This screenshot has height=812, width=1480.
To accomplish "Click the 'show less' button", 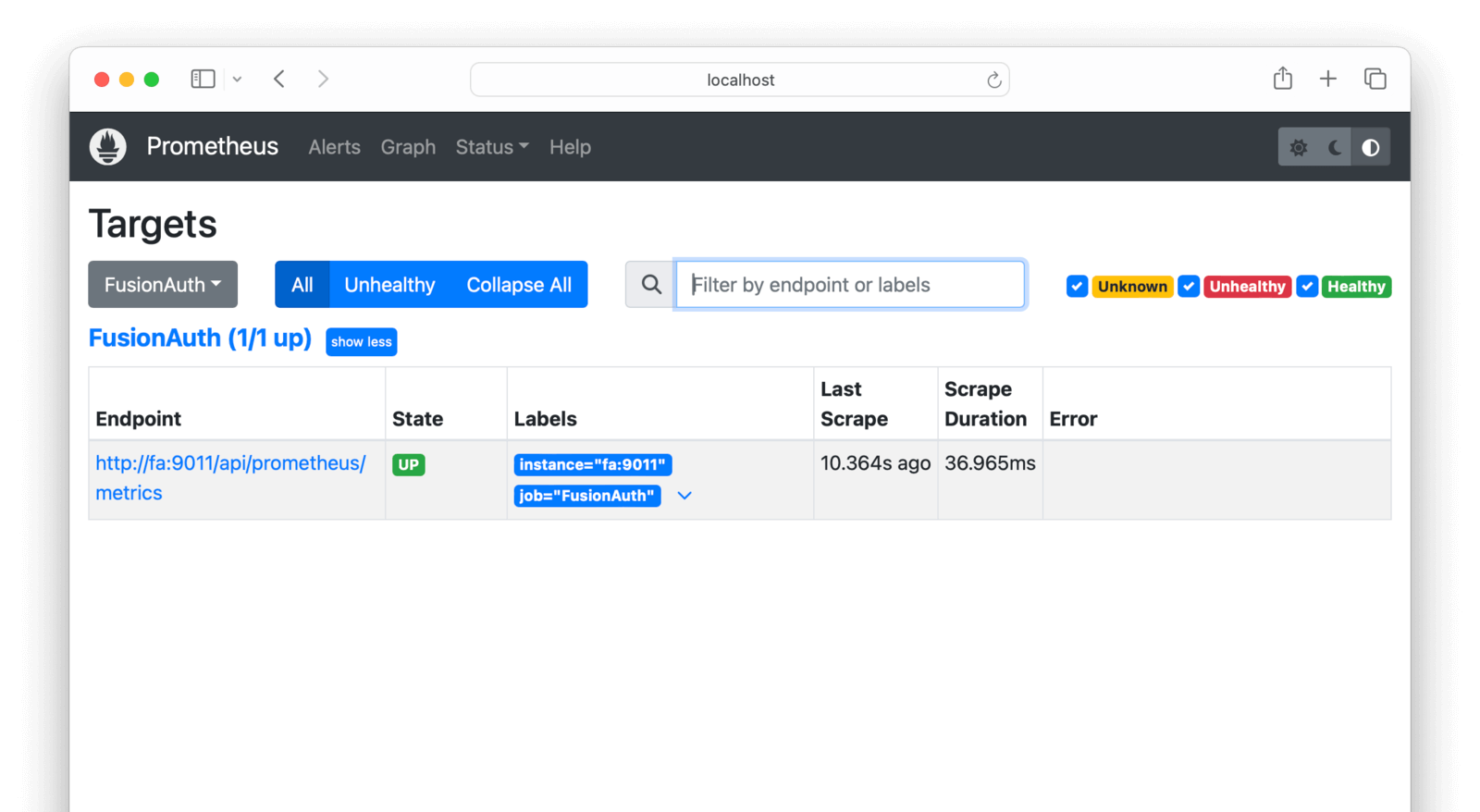I will click(361, 342).
